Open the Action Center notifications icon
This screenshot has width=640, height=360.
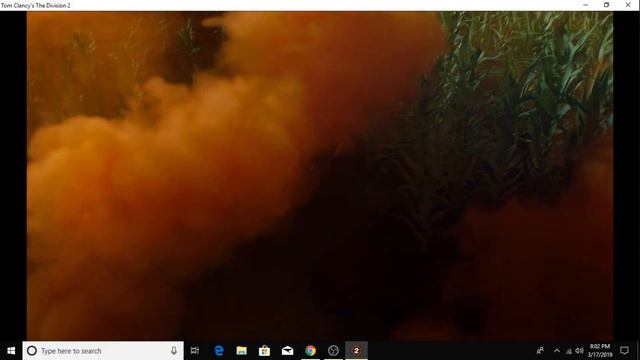pyautogui.click(x=624, y=351)
